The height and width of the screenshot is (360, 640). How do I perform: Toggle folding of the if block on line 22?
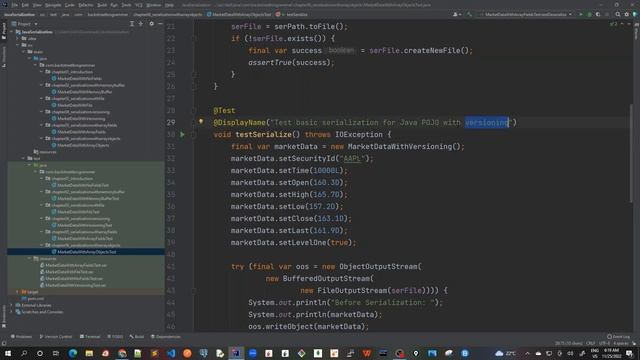click(194, 38)
